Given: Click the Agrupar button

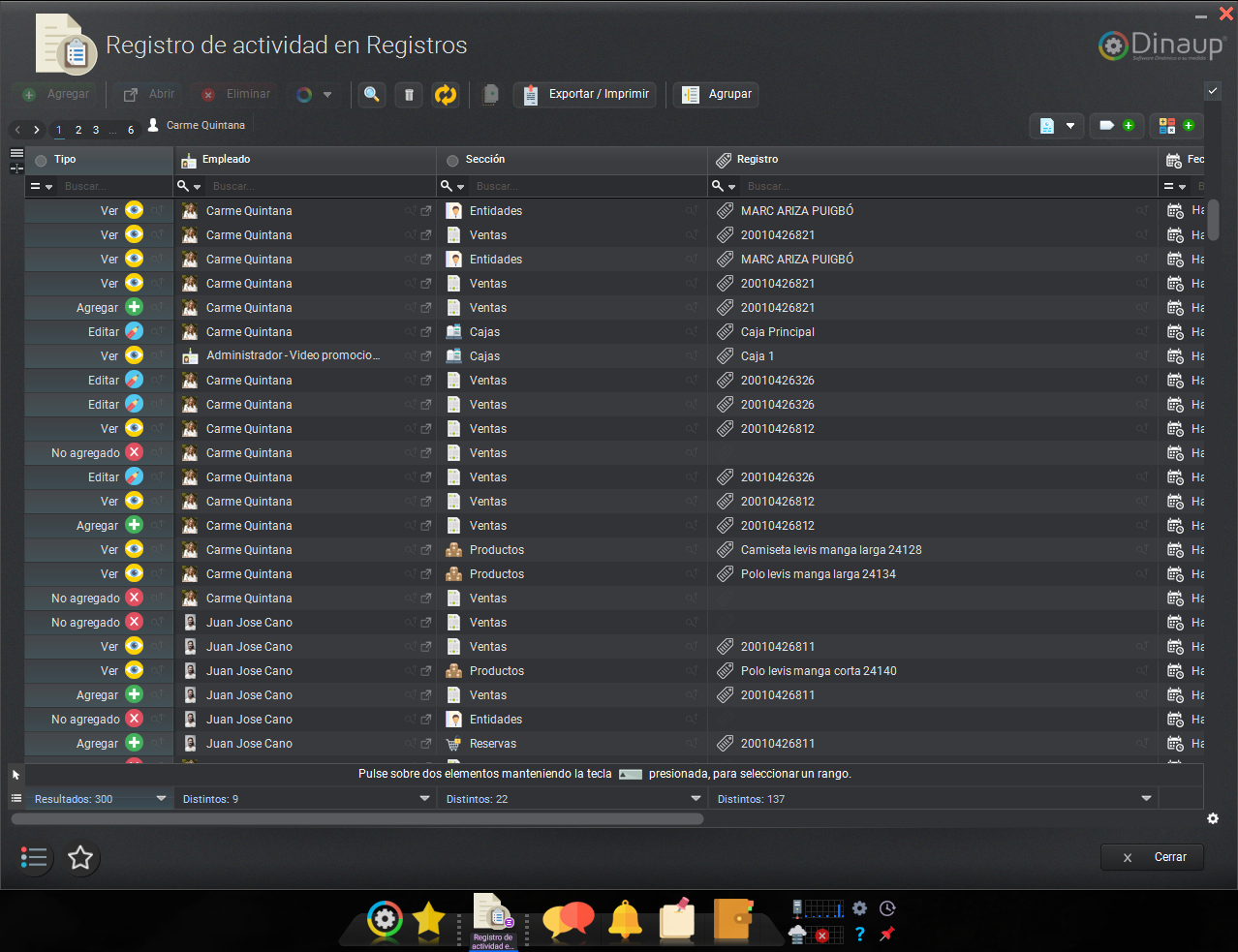Looking at the screenshot, I should click(x=717, y=94).
